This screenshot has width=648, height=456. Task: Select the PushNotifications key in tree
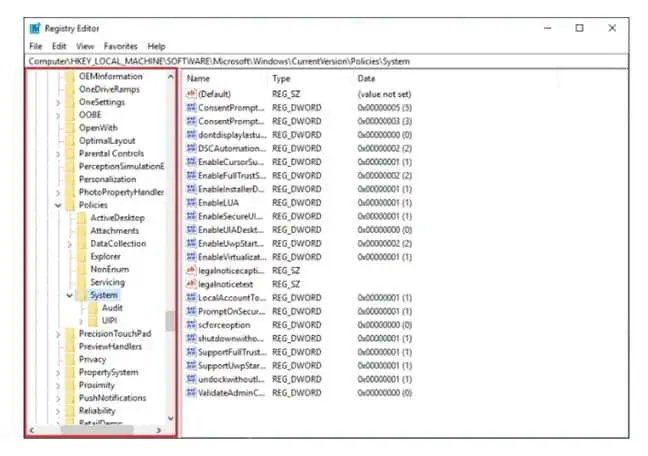point(112,398)
